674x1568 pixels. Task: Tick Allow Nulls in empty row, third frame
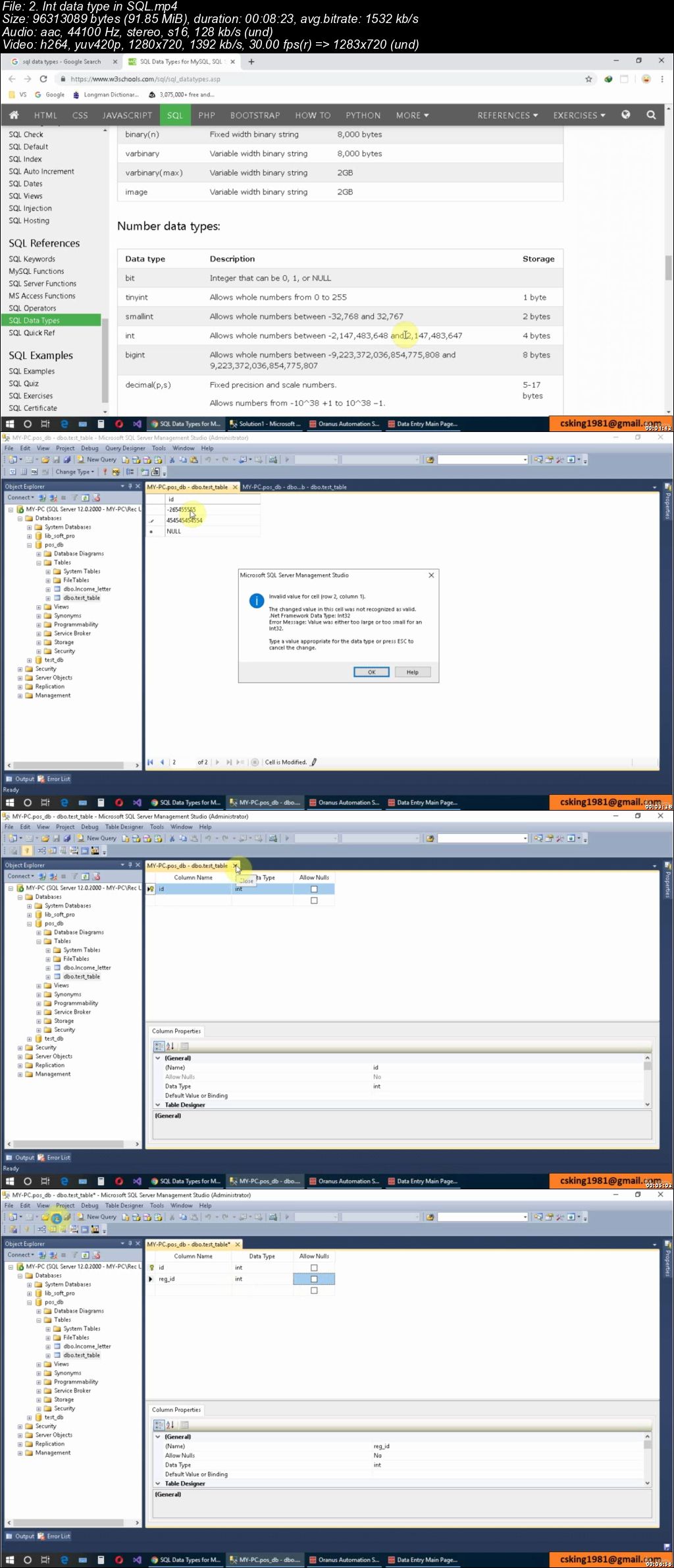[314, 900]
